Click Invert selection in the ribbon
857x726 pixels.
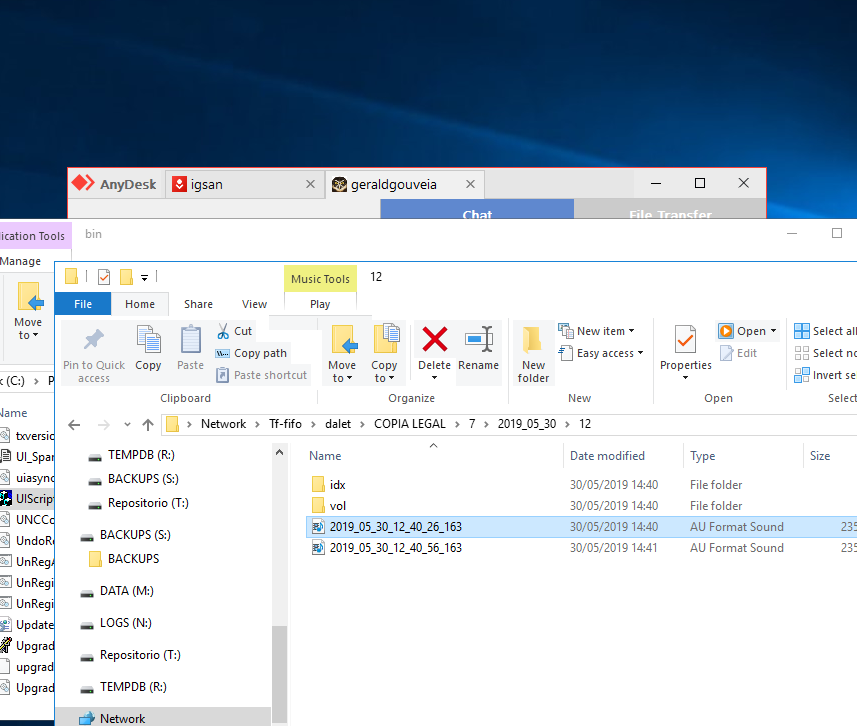(825, 375)
